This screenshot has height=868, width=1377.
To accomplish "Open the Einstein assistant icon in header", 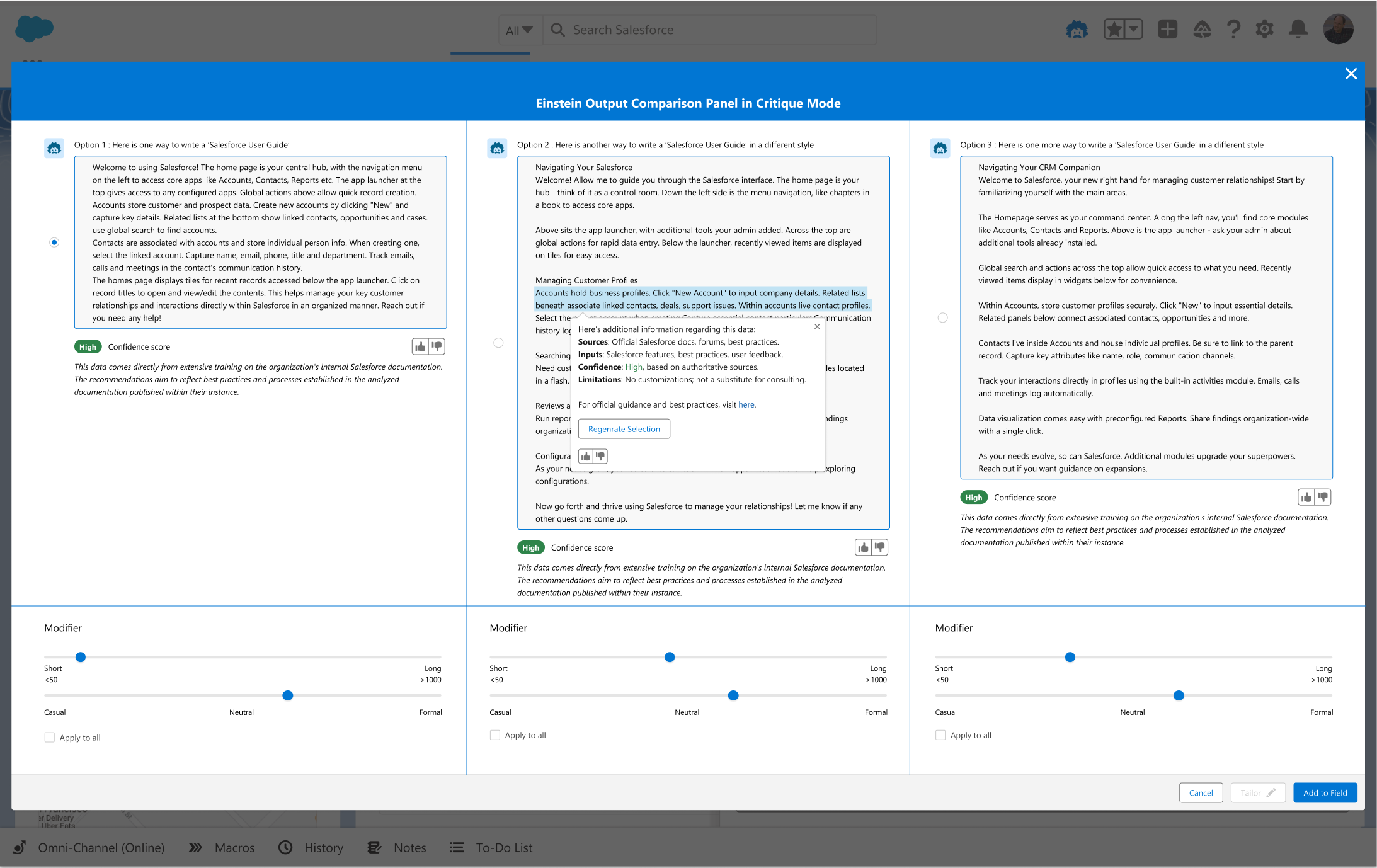I will coord(1077,30).
